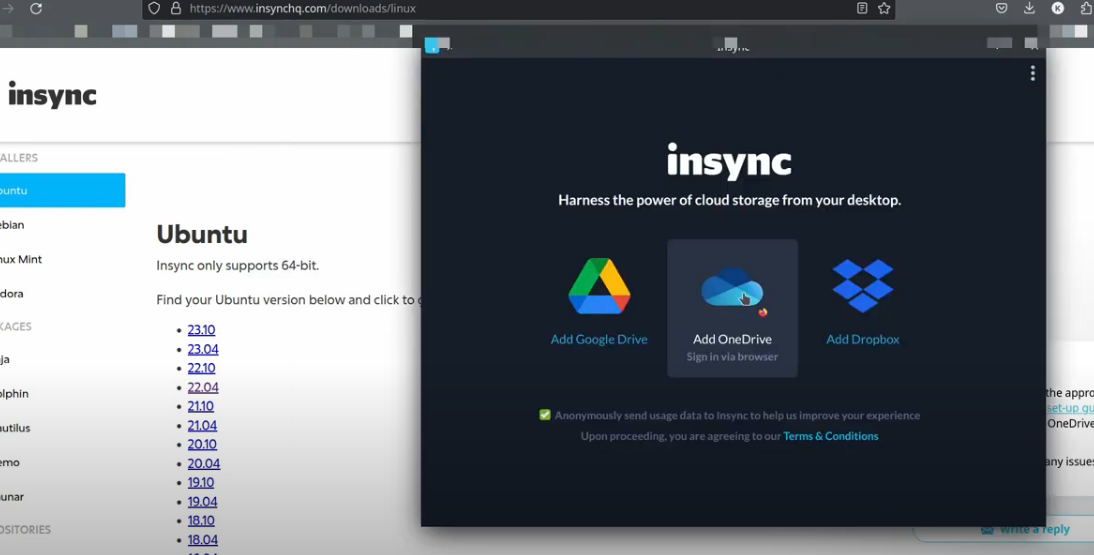Reload the page using the refresh icon
Image resolution: width=1094 pixels, height=555 pixels.
pyautogui.click(x=36, y=8)
